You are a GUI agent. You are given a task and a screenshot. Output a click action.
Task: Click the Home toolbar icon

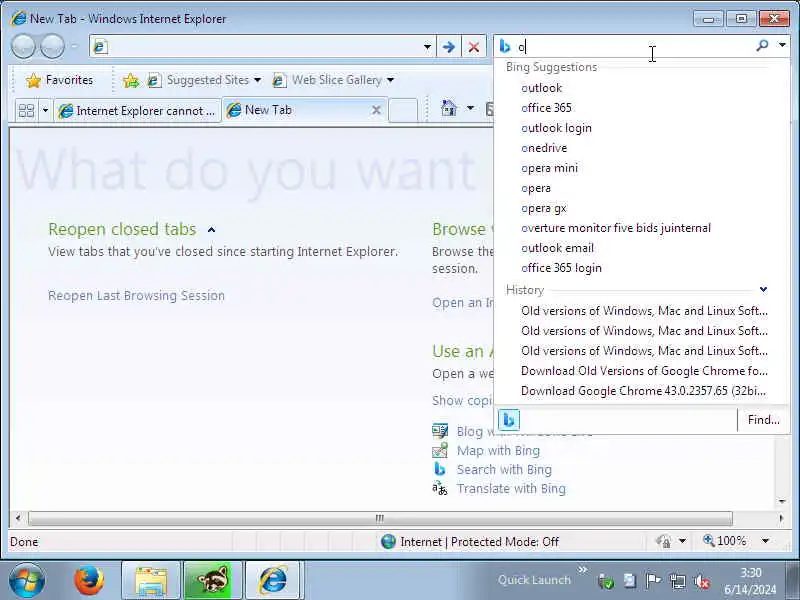click(x=448, y=108)
